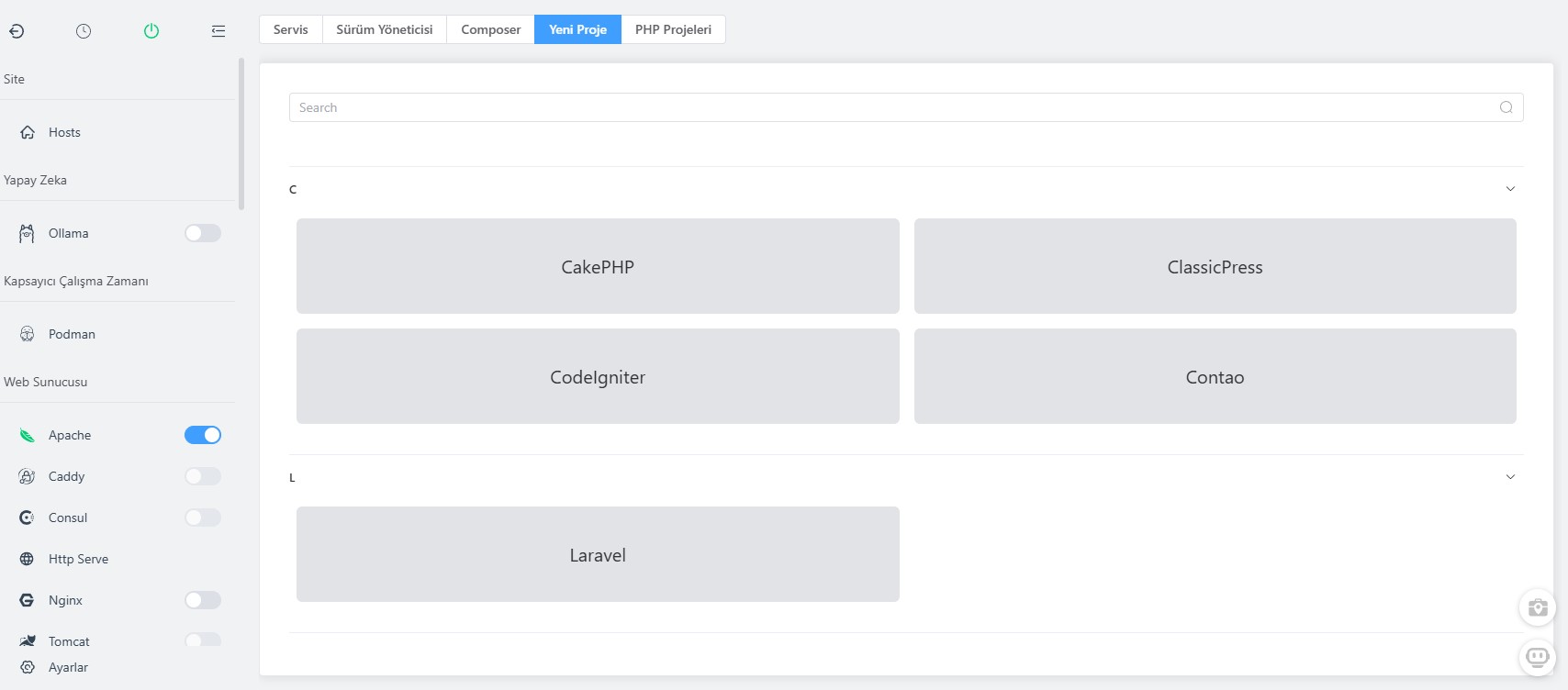The height and width of the screenshot is (690, 1568).
Task: Create a new Laravel project
Action: 598,554
